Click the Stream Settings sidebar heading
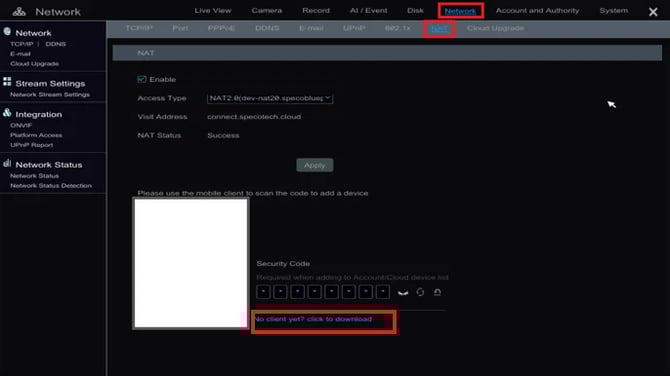 [x=50, y=83]
